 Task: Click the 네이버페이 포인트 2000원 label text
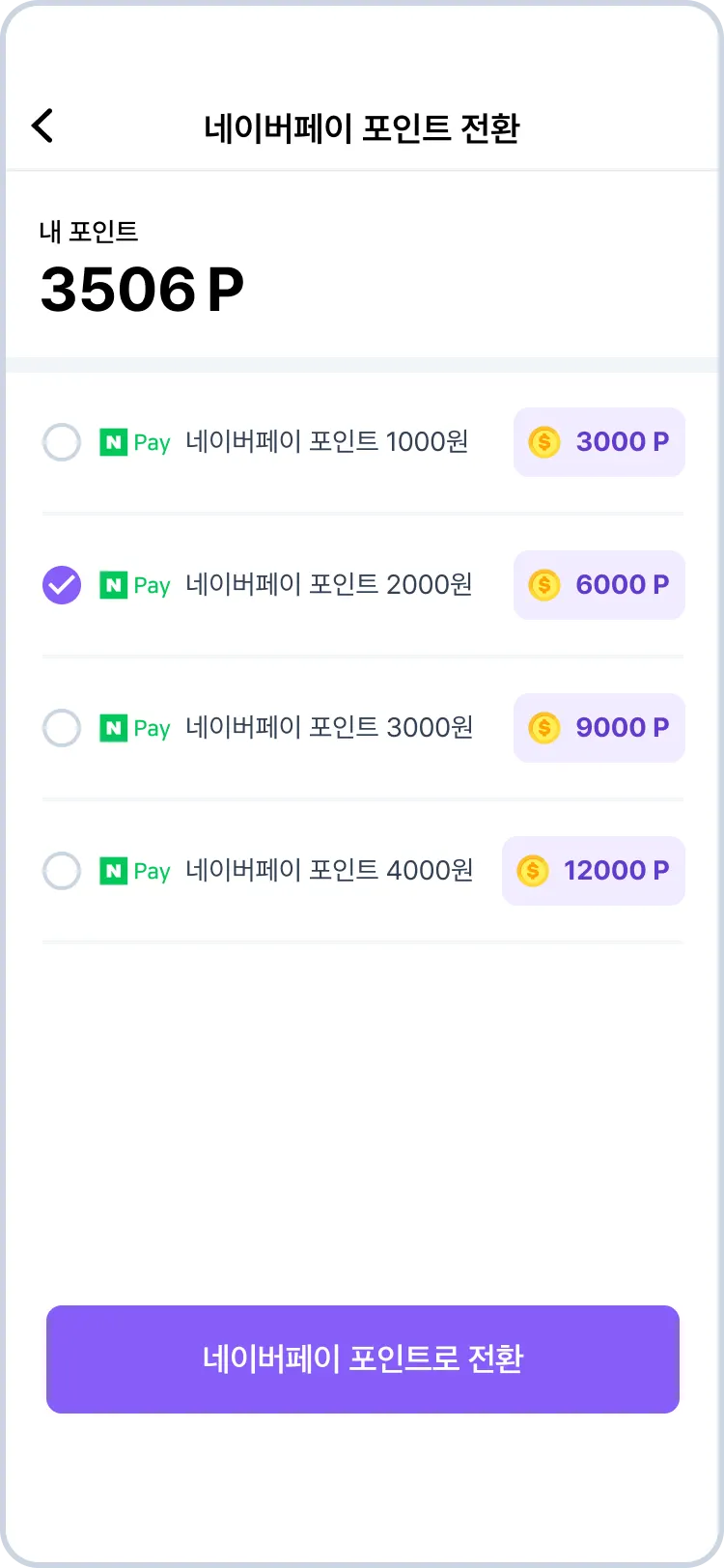[x=328, y=585]
